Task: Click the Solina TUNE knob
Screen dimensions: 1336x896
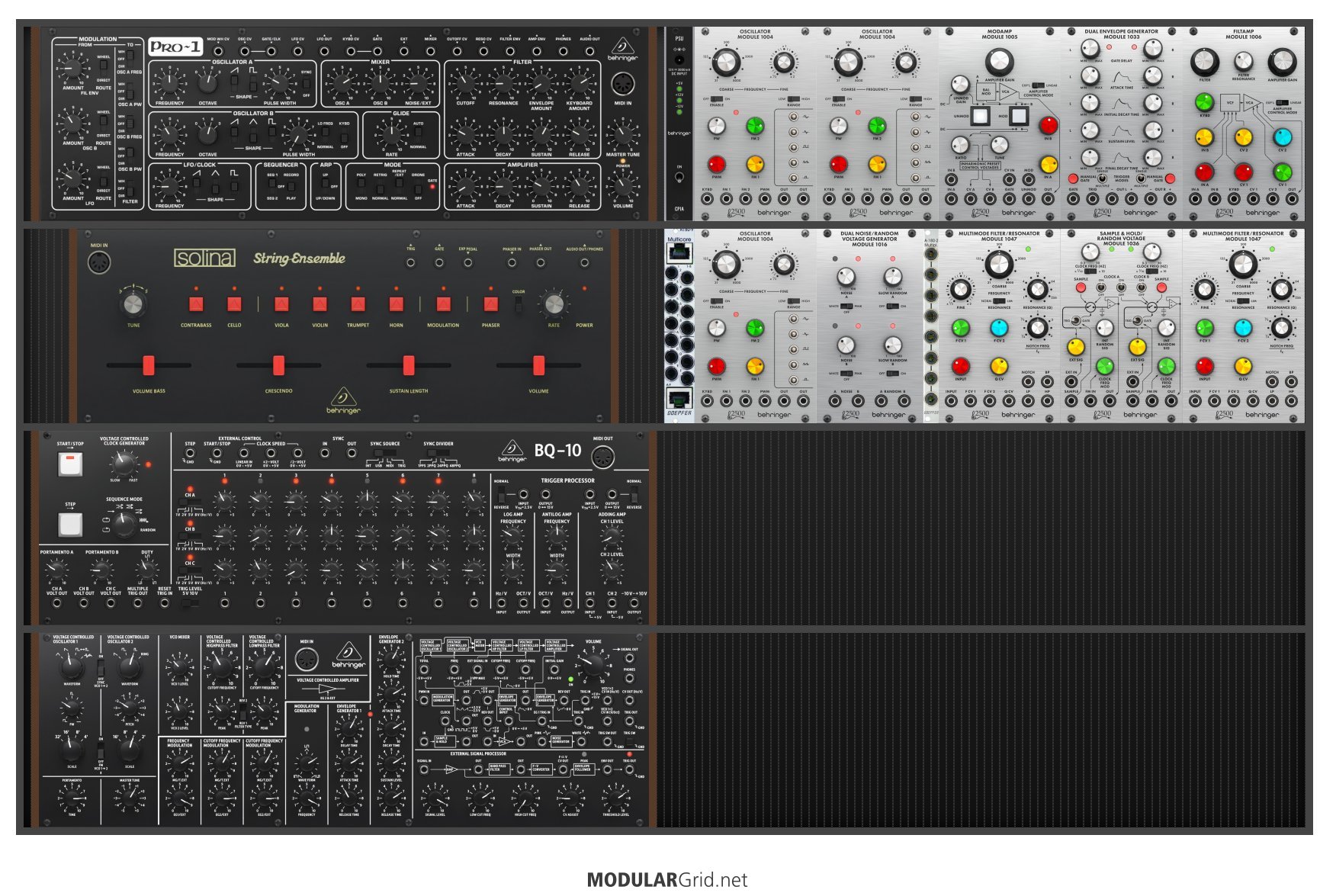Action: (x=133, y=305)
